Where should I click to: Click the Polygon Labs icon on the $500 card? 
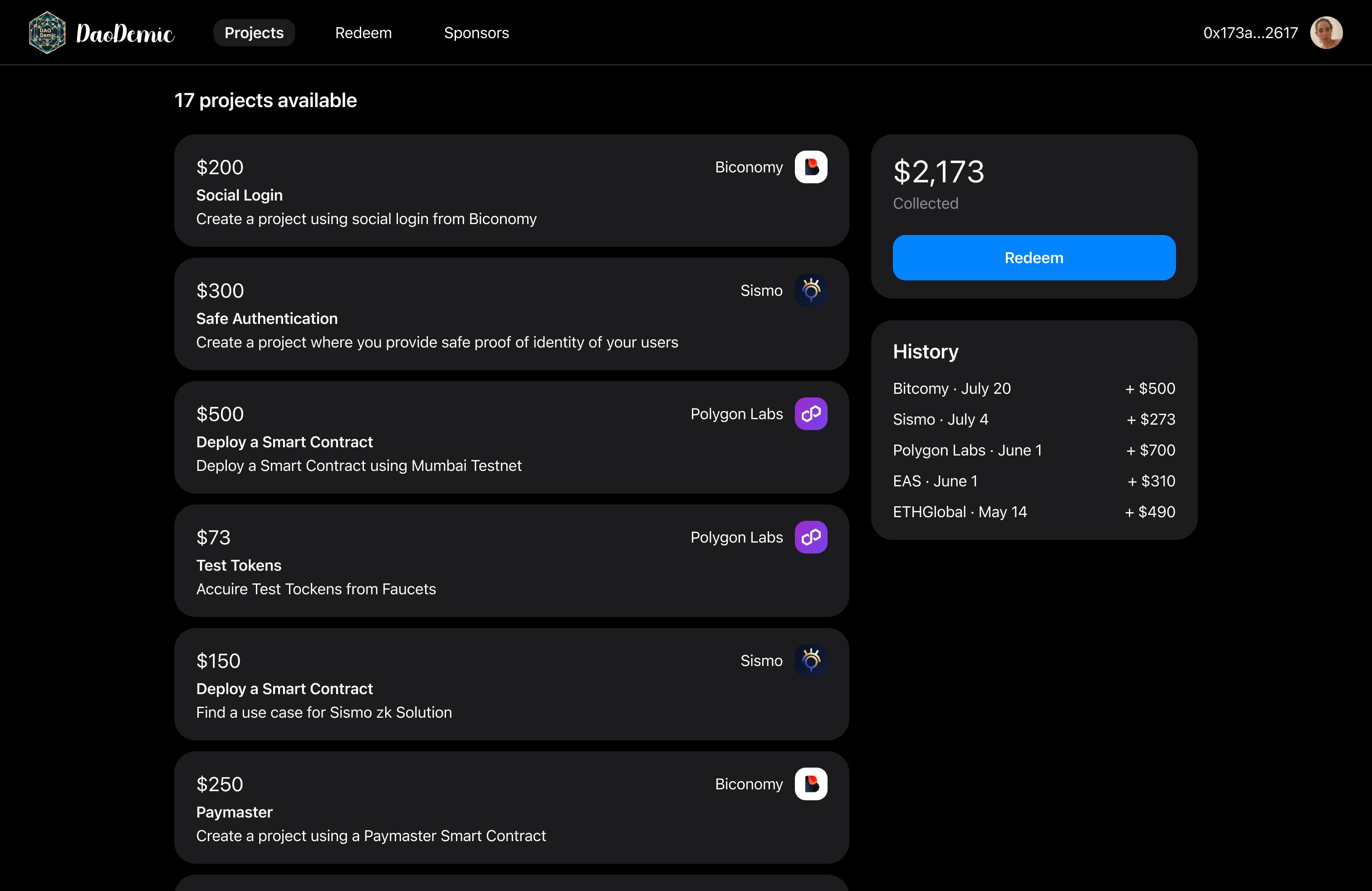810,414
